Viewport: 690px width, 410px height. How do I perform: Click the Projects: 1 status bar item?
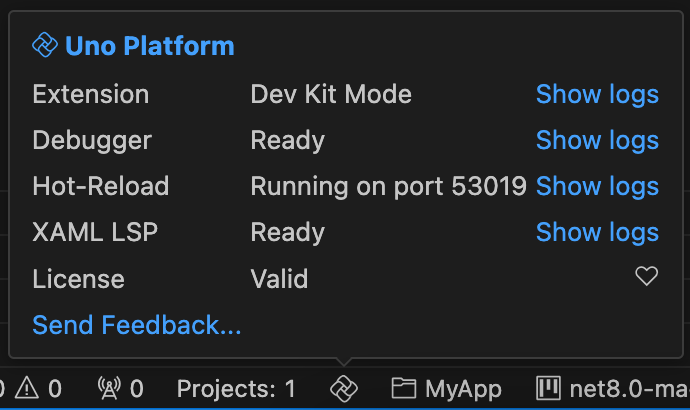point(236,389)
